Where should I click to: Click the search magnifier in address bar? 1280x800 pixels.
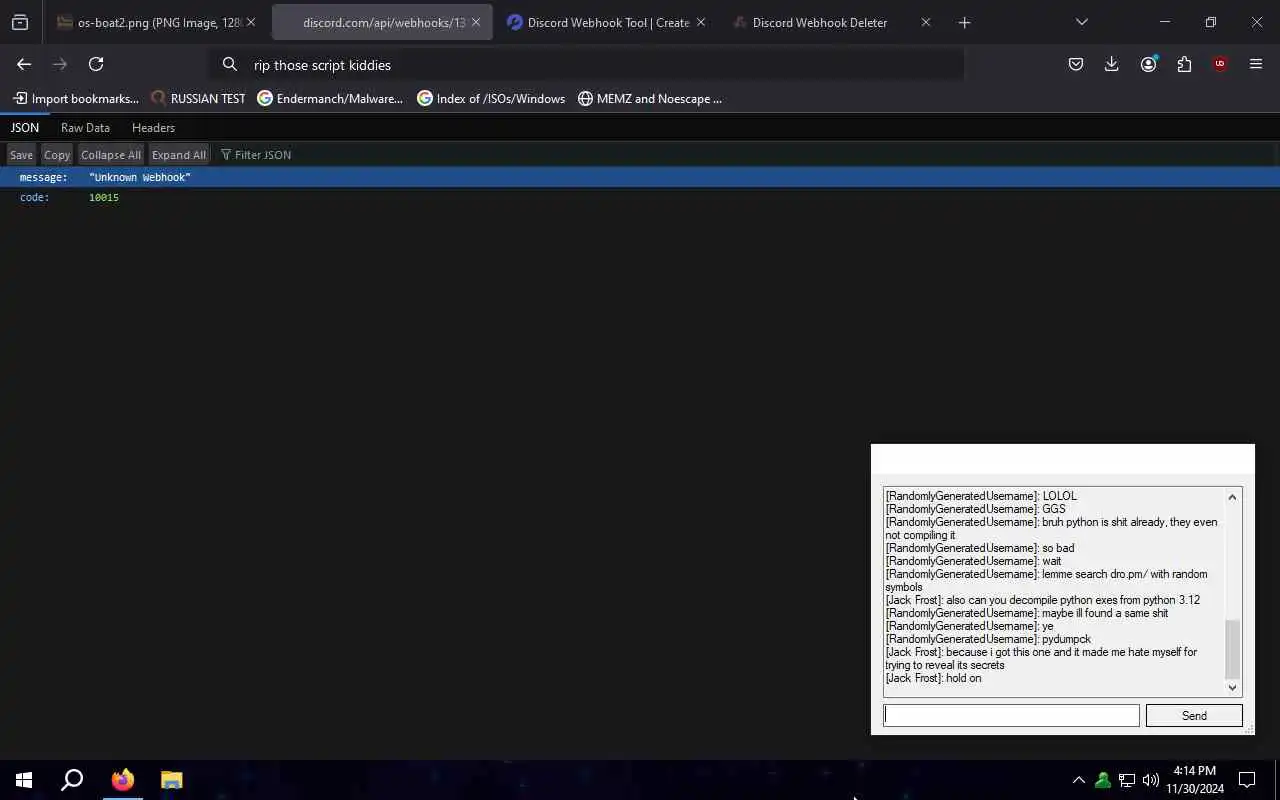coord(230,64)
